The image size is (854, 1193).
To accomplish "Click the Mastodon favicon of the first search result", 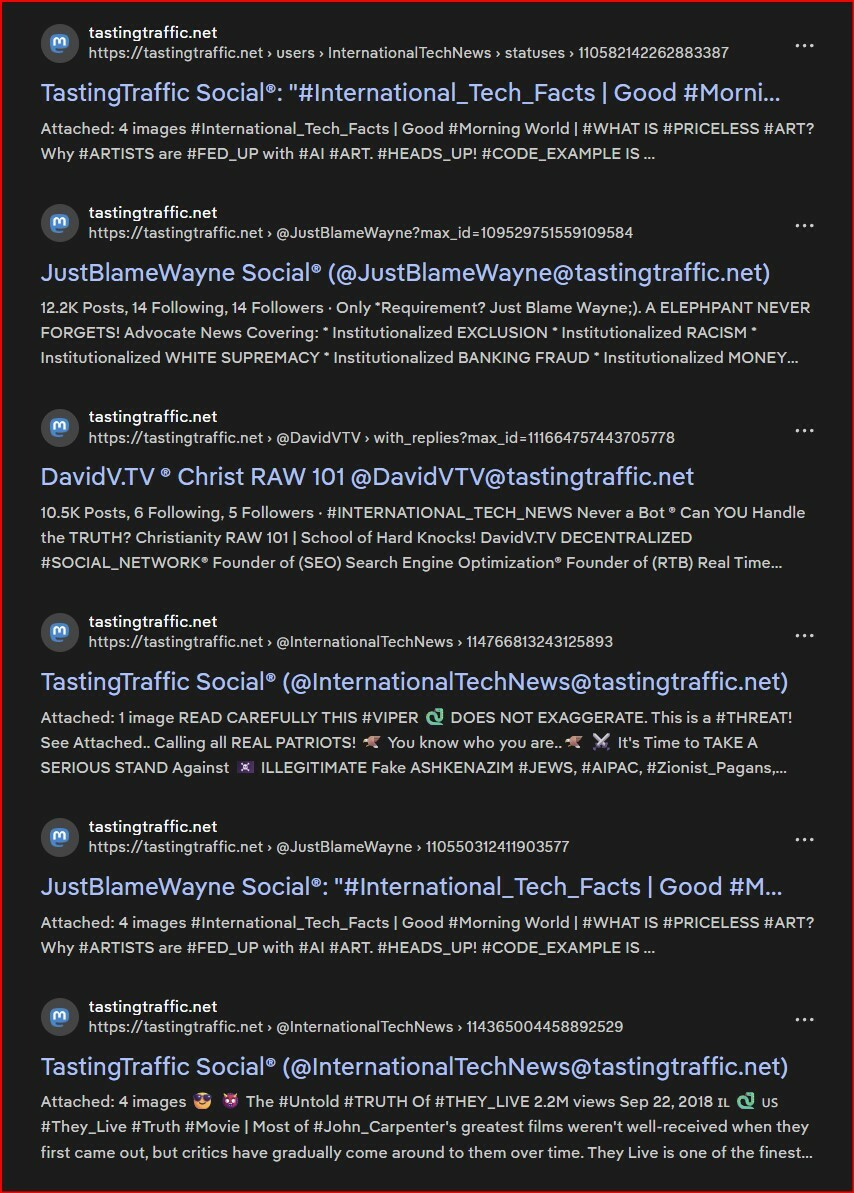I will coord(59,43).
